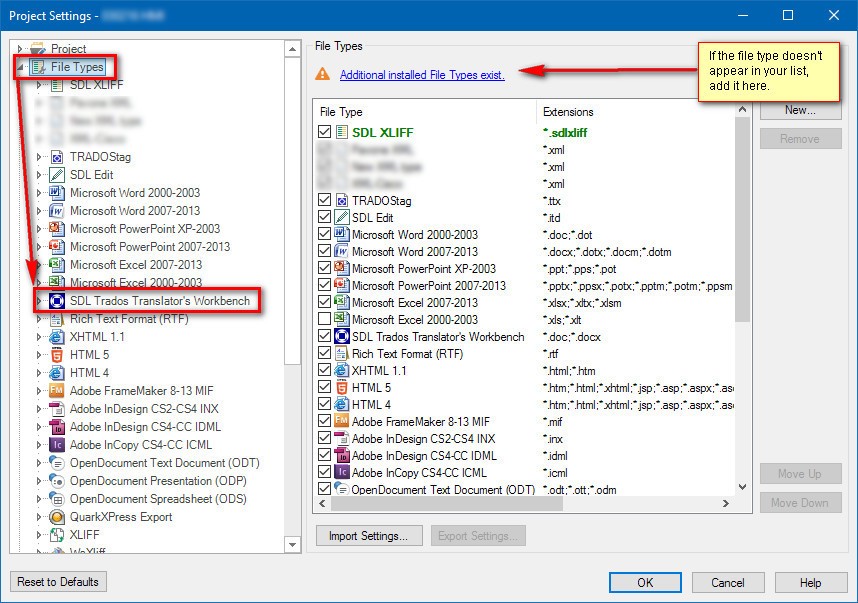Click SDL Trados Translator's Workbench icon in tree
Image resolution: width=858 pixels, height=603 pixels.
coord(57,301)
